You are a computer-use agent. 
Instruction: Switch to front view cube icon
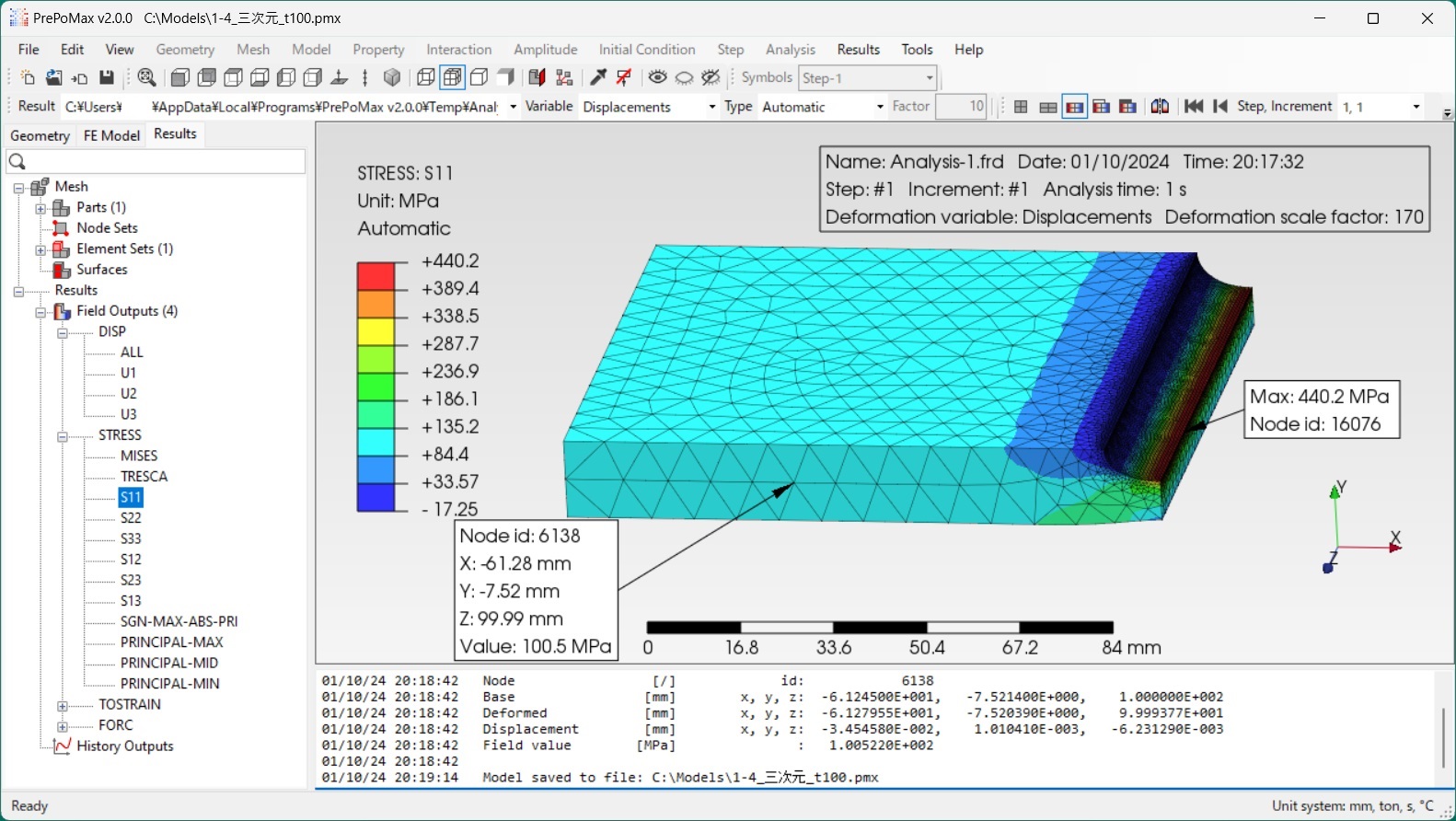[x=180, y=78]
